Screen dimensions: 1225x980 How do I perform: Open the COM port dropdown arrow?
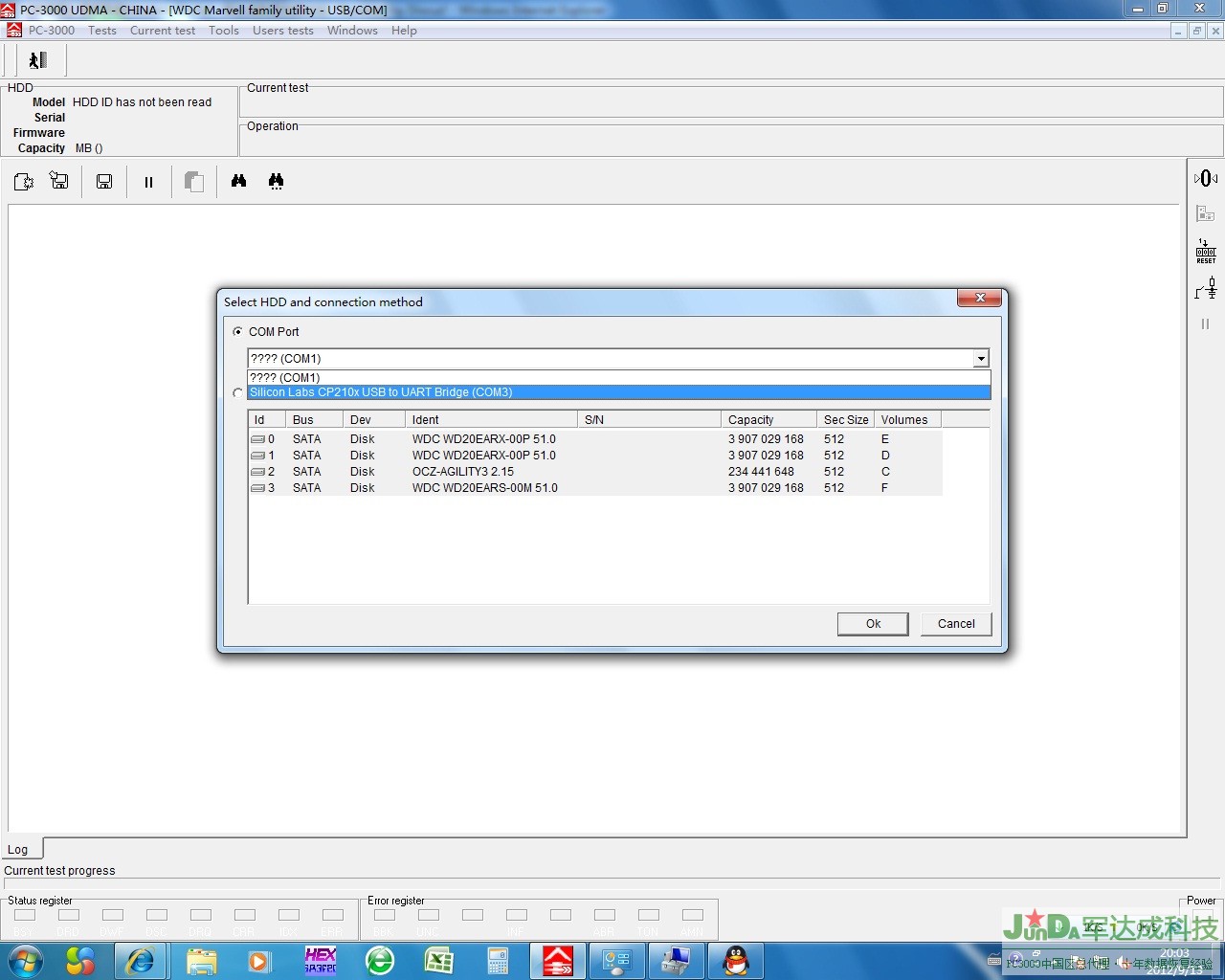[981, 359]
